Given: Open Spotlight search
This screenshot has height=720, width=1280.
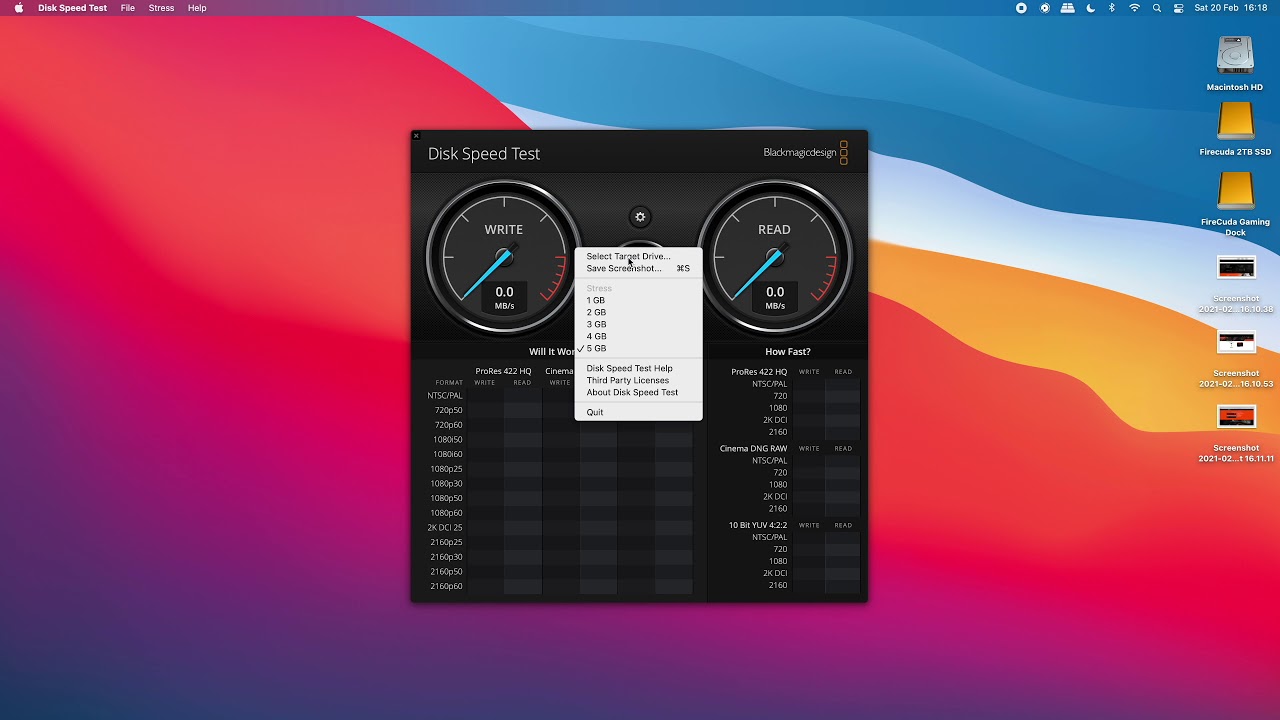Looking at the screenshot, I should tap(1157, 8).
